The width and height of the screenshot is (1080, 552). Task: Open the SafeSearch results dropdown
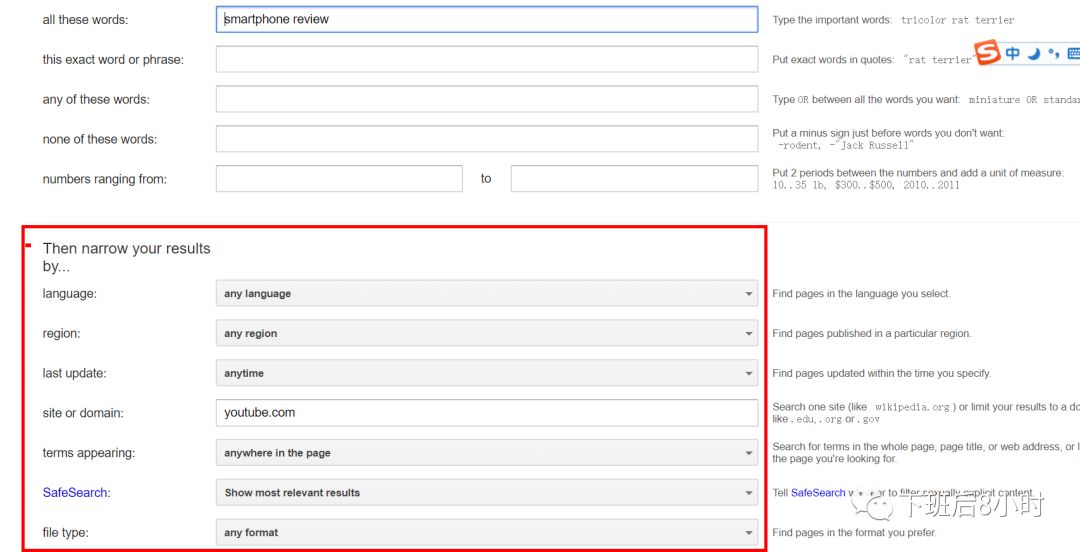tap(486, 493)
